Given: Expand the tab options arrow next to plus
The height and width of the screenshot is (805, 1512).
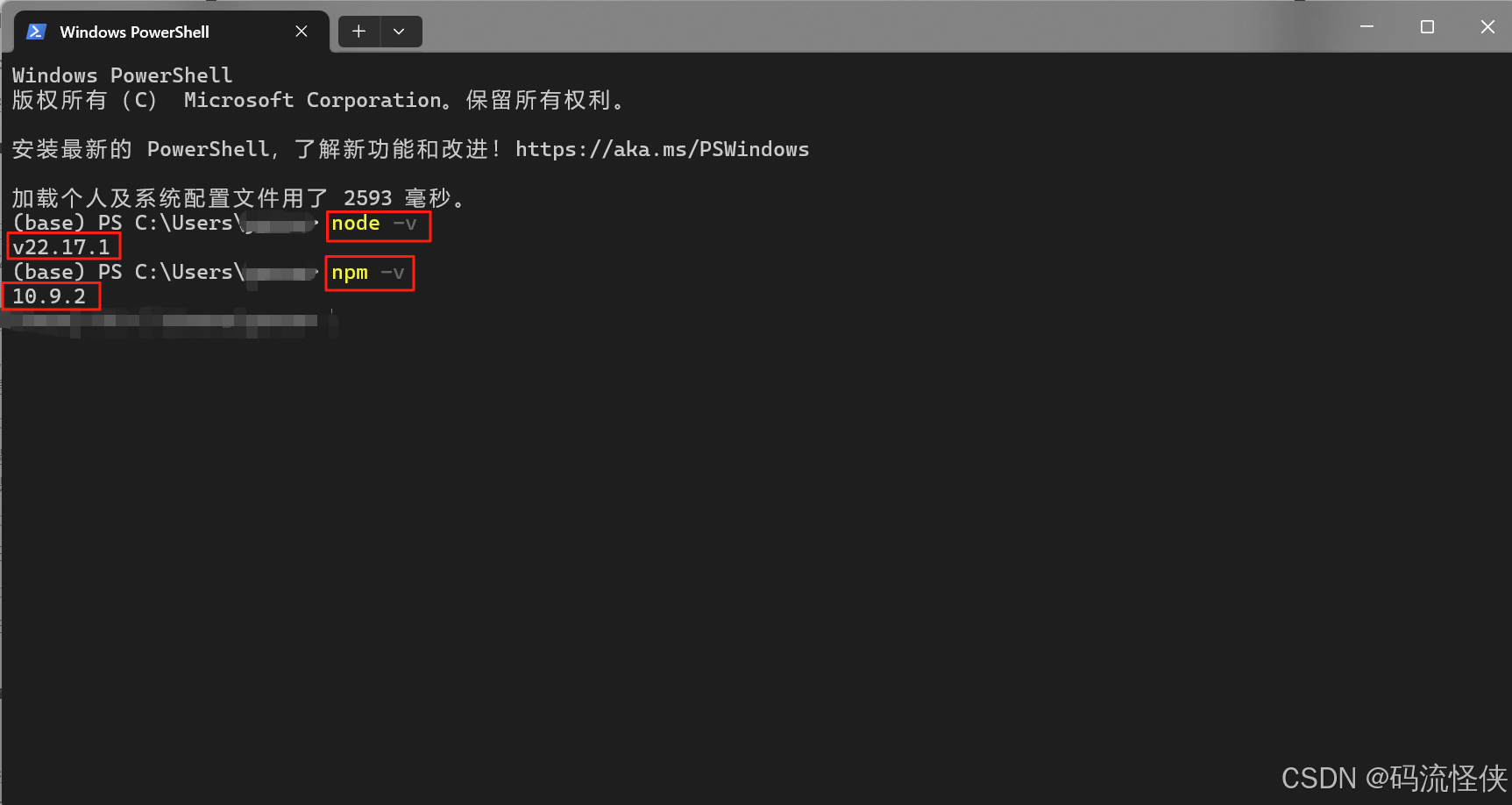Looking at the screenshot, I should 400,31.
